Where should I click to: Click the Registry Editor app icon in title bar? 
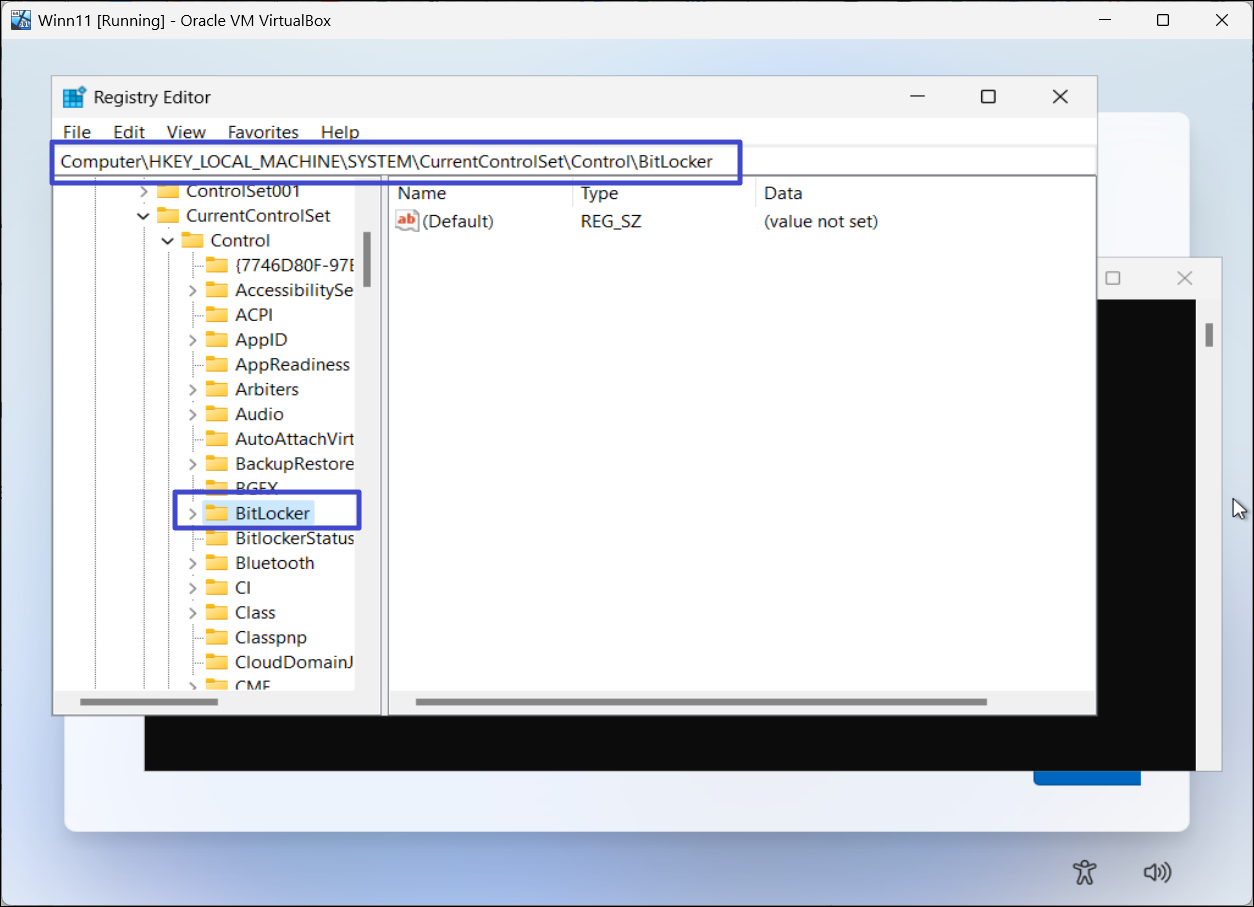(x=74, y=97)
